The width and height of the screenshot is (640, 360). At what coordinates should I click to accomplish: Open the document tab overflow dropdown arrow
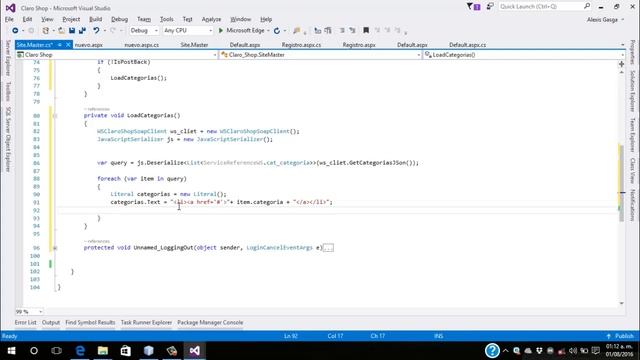[622, 45]
